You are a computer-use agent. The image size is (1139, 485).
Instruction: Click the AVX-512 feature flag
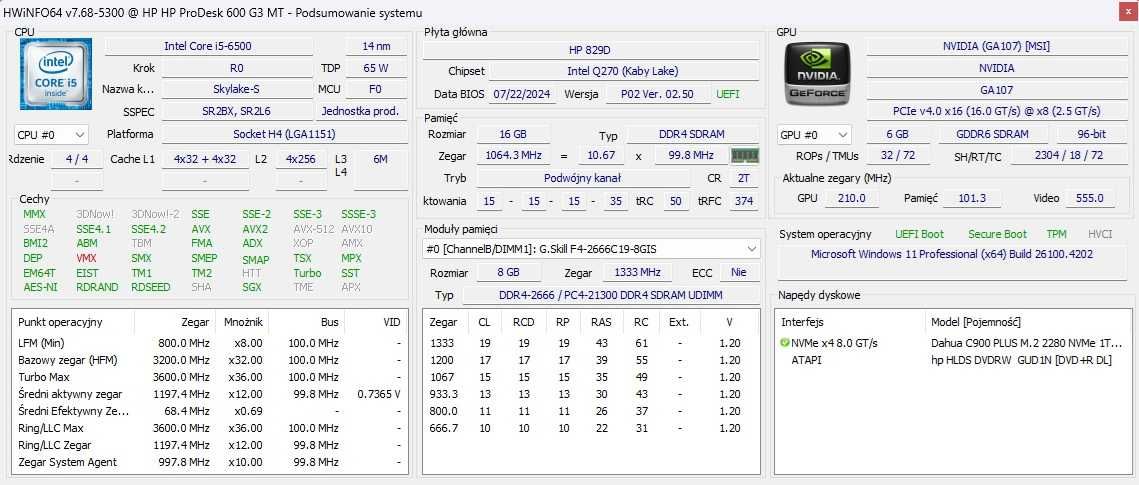tap(313, 229)
